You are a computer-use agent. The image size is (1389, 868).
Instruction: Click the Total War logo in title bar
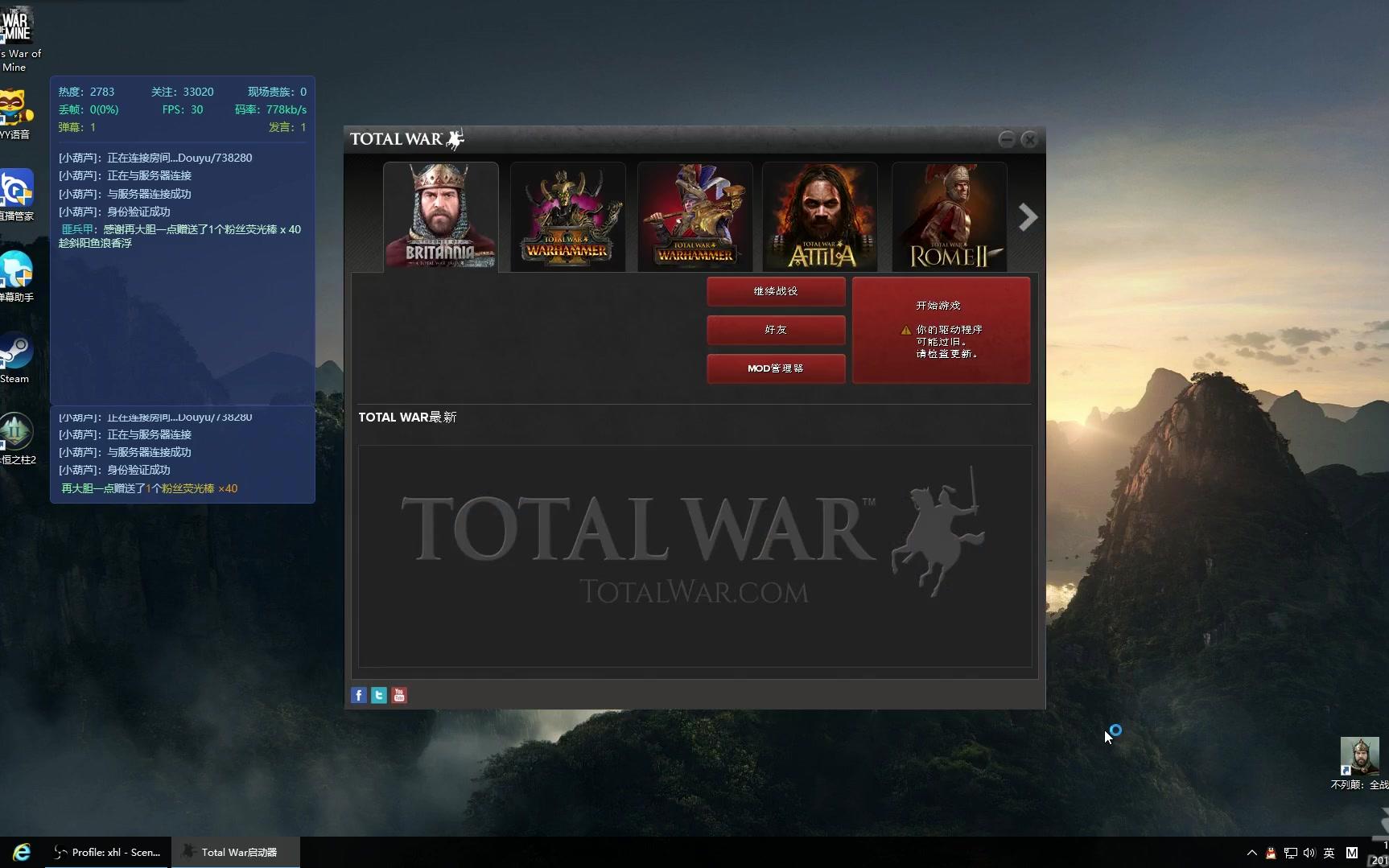tap(407, 139)
